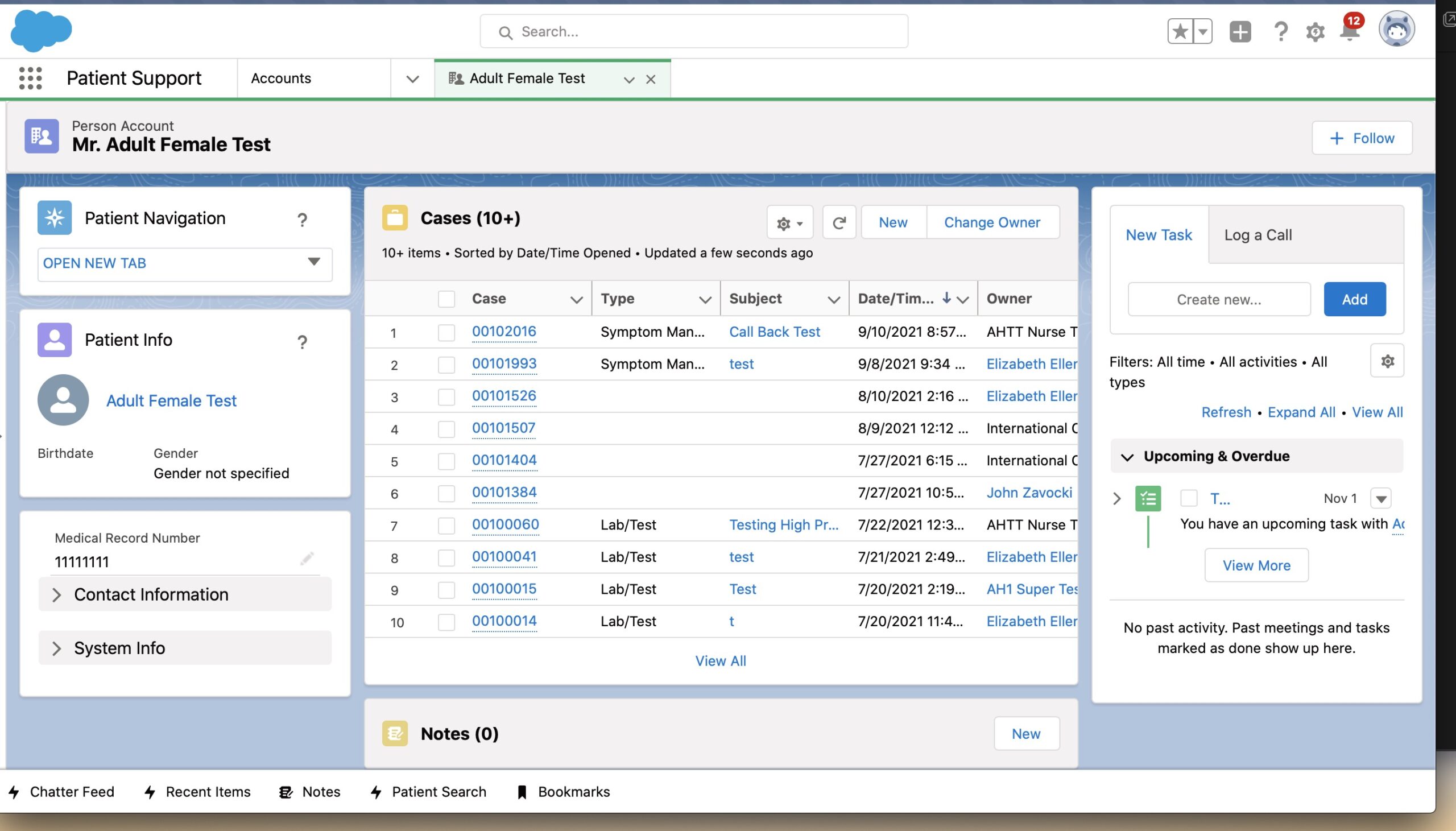Open the Accounts navigation dropdown chevron

(x=412, y=78)
